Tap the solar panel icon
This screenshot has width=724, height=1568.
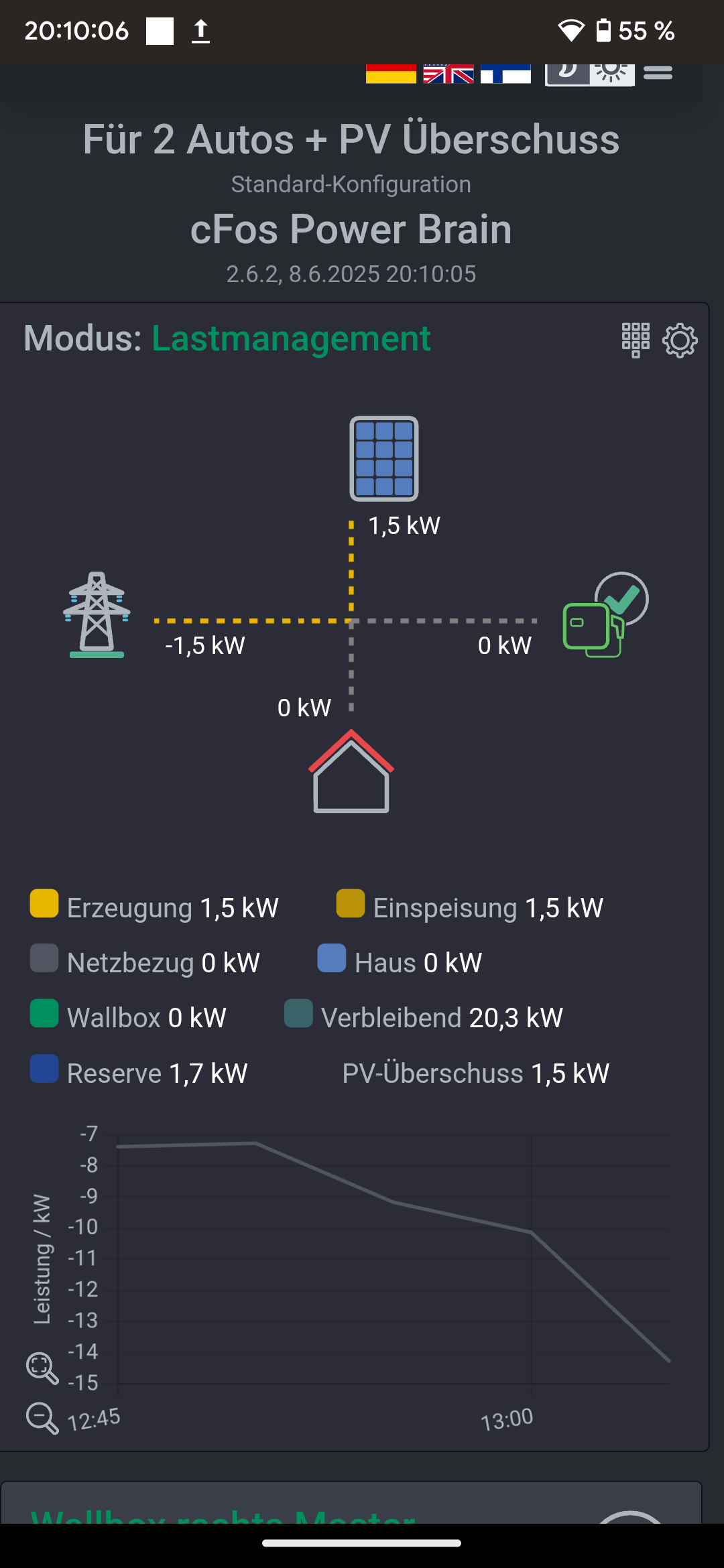coord(384,459)
